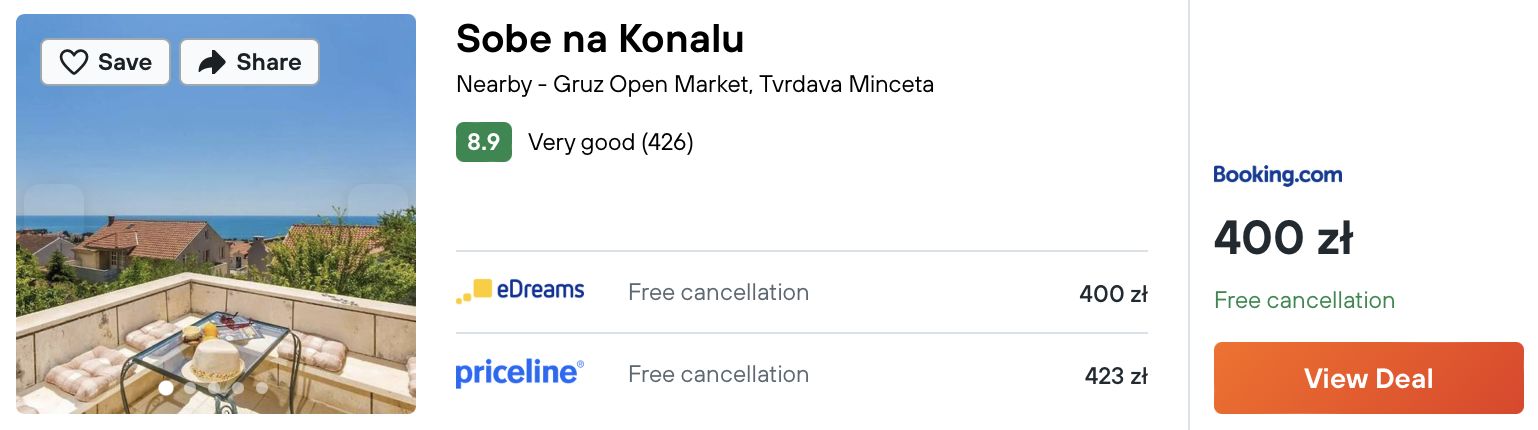The image size is (1538, 430).
Task: Click the Booking.com logo
Action: [x=1277, y=175]
